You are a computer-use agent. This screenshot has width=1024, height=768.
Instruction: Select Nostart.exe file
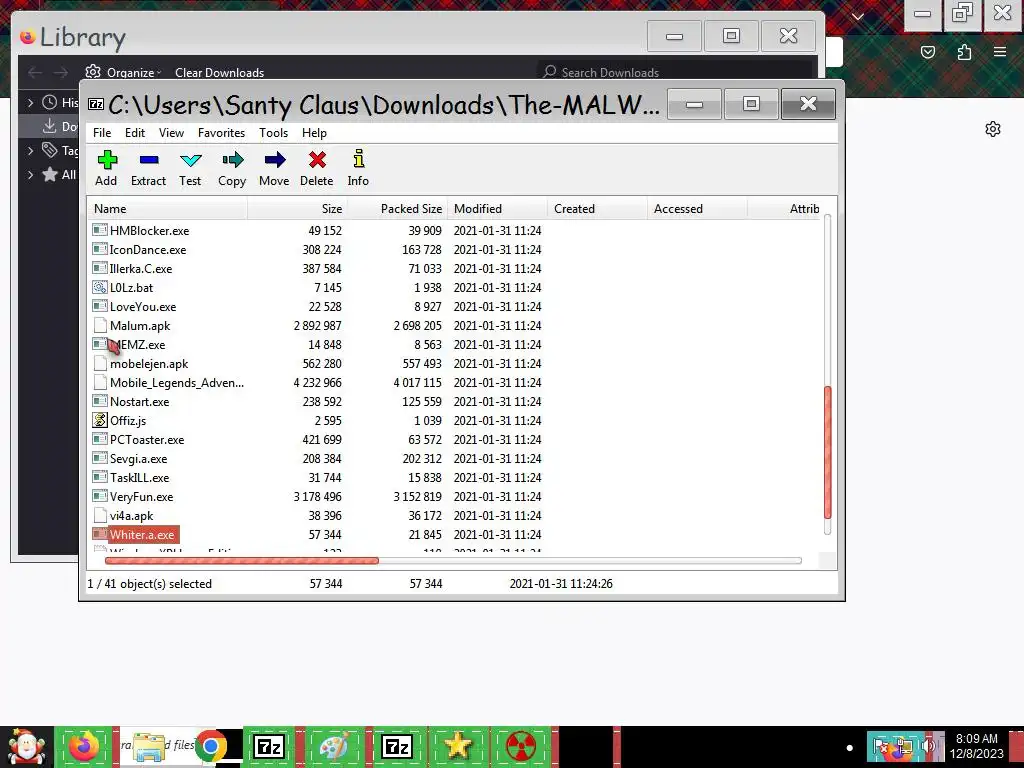(140, 402)
